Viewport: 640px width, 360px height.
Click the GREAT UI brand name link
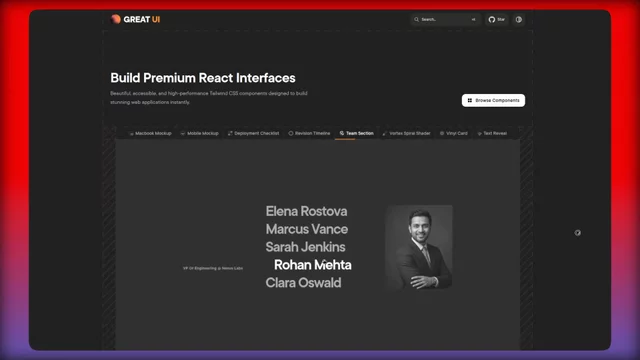click(142, 20)
